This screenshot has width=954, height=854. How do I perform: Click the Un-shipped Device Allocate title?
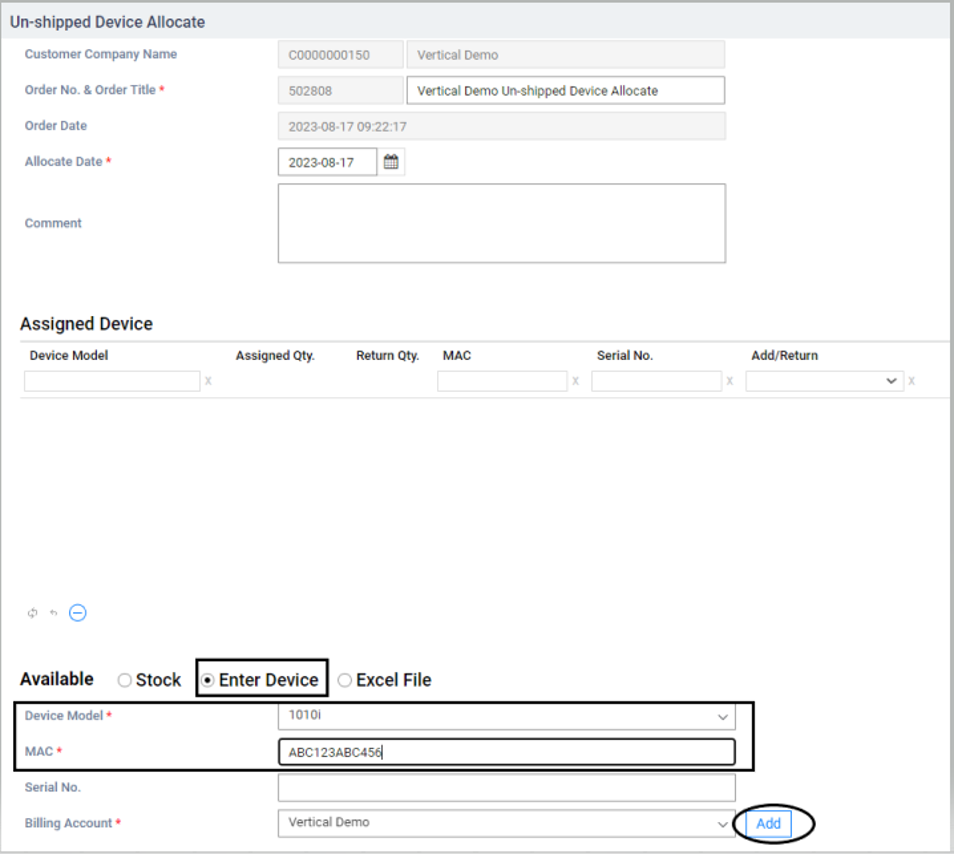(108, 22)
